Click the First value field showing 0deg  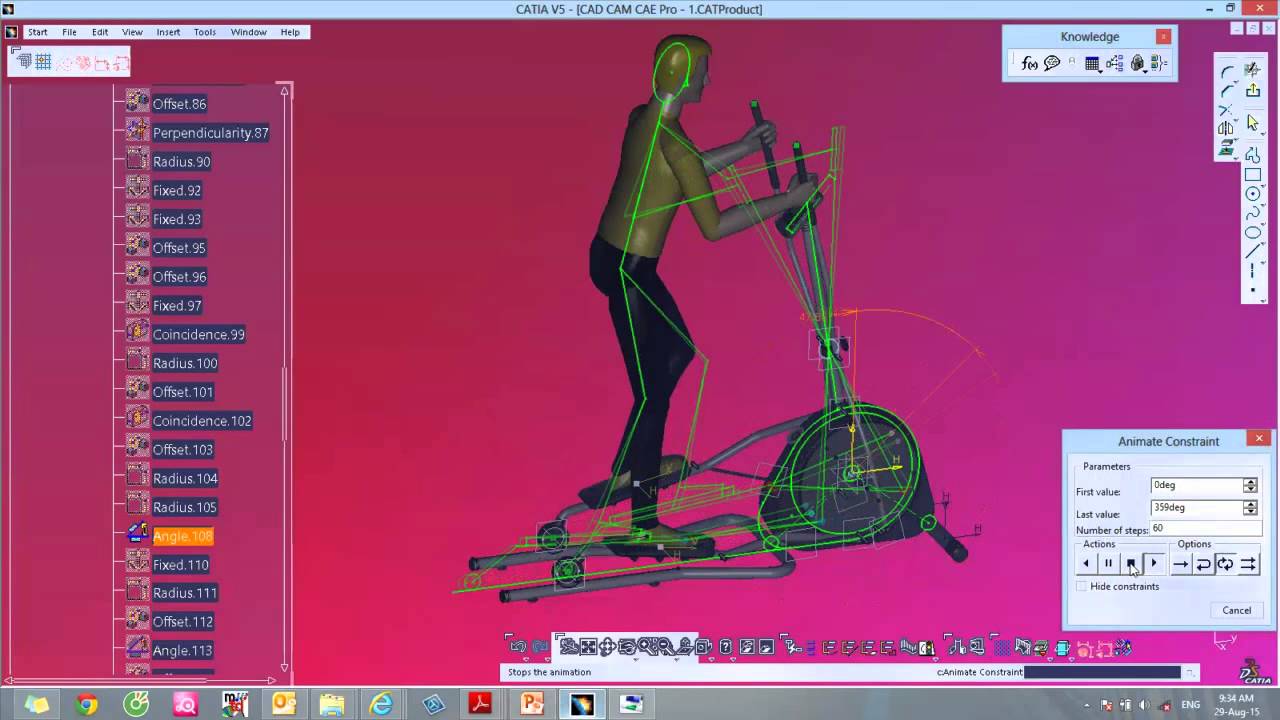1196,485
